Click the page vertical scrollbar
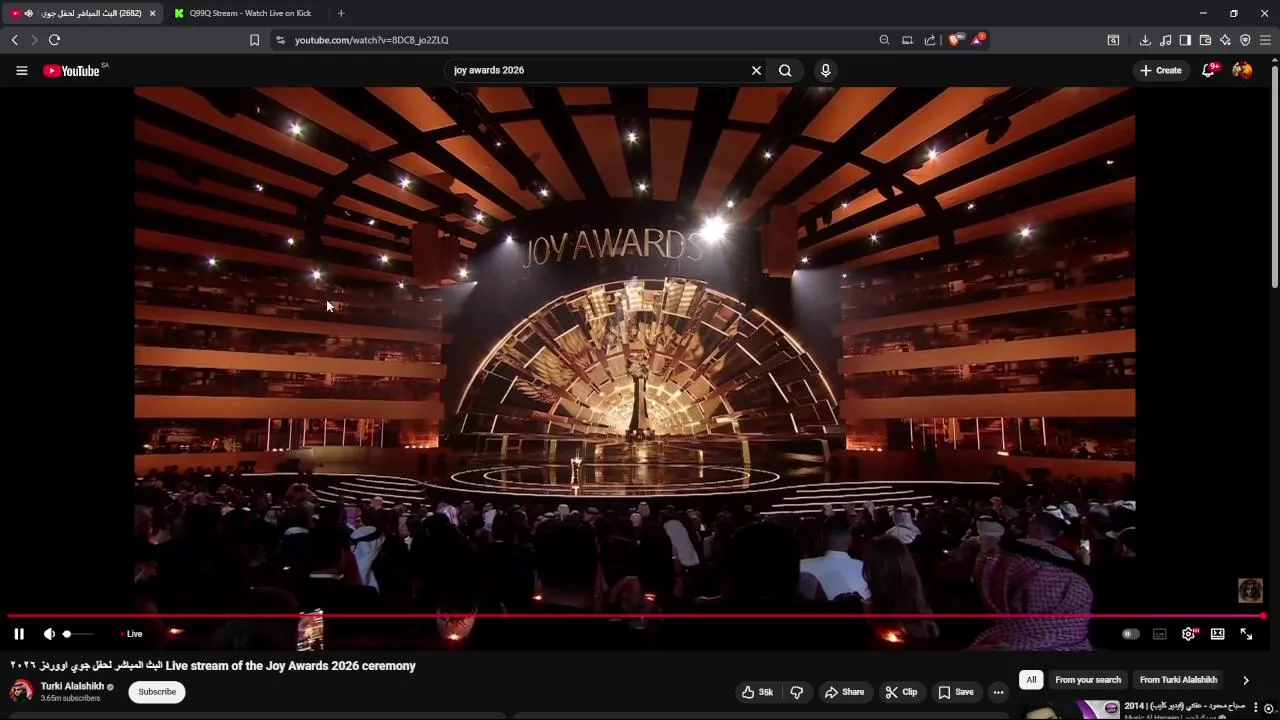The height and width of the screenshot is (720, 1280). pyautogui.click(x=1274, y=175)
